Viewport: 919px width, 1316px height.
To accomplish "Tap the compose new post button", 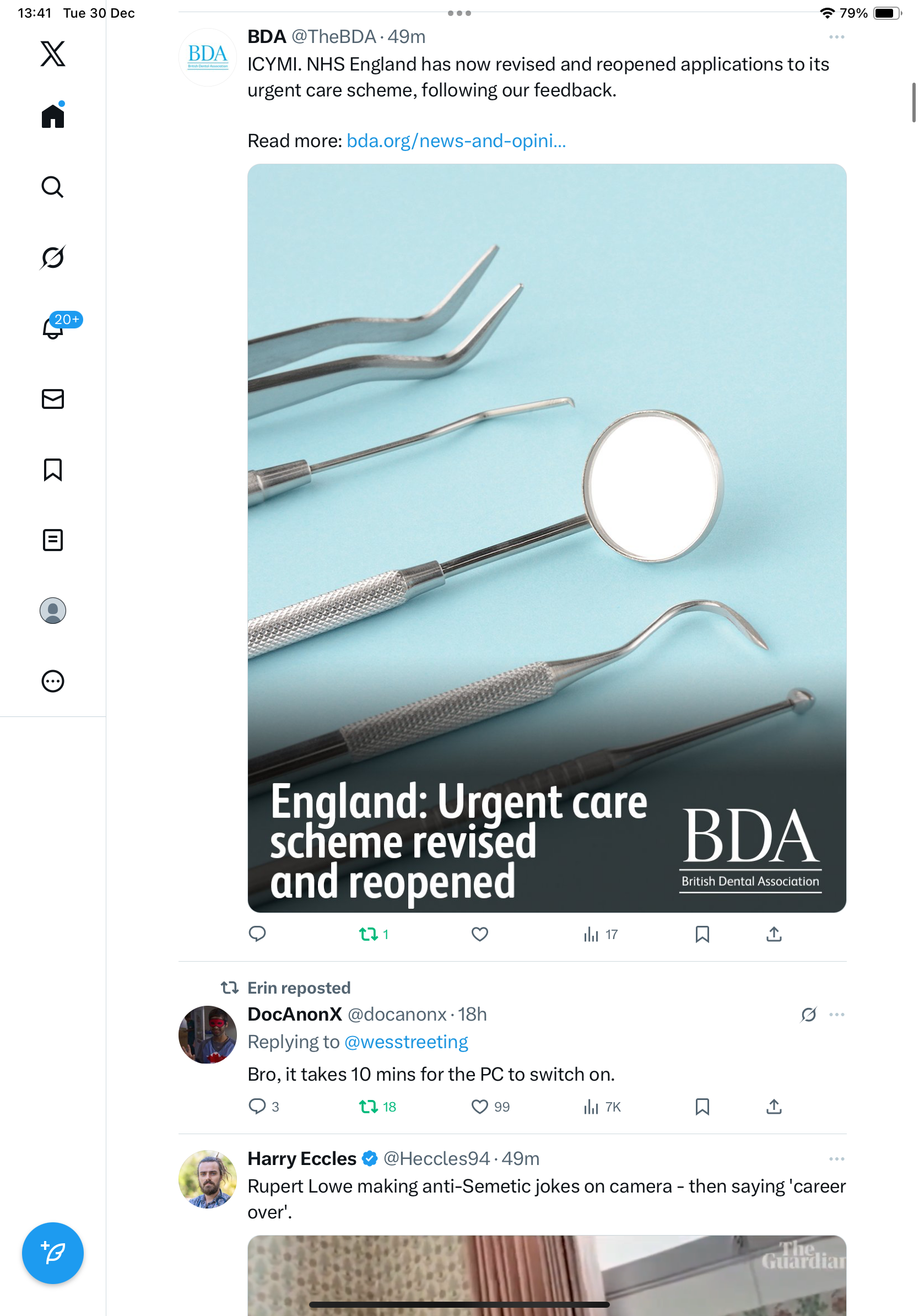I will pos(53,1253).
